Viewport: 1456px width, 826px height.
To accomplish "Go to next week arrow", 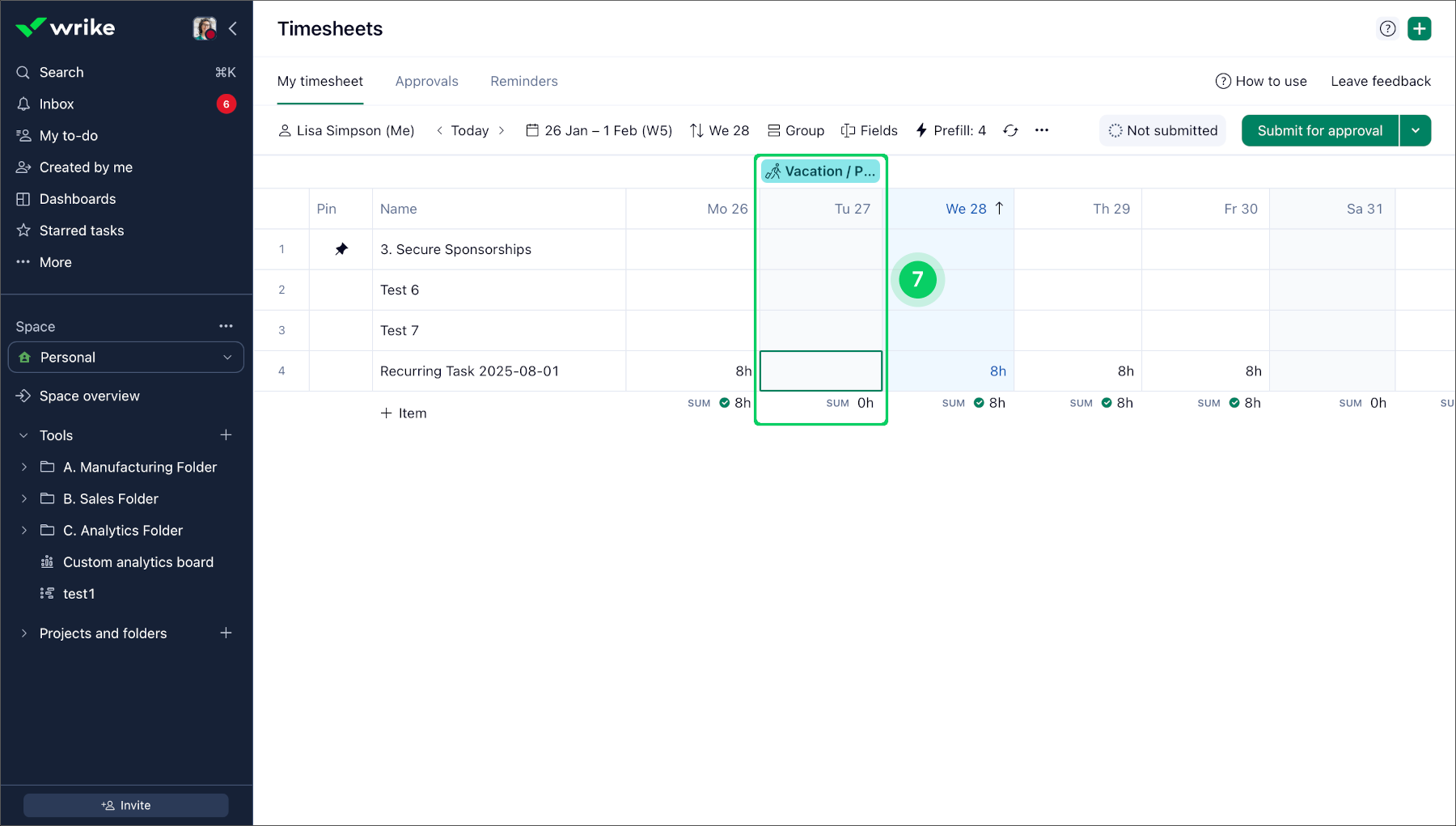I will tap(502, 130).
